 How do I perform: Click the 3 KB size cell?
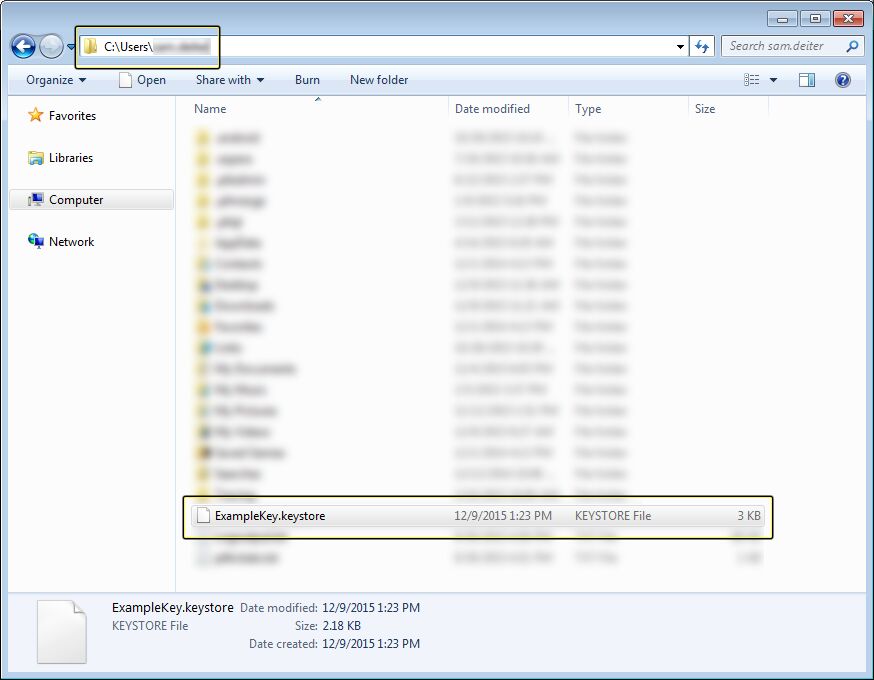pos(749,516)
